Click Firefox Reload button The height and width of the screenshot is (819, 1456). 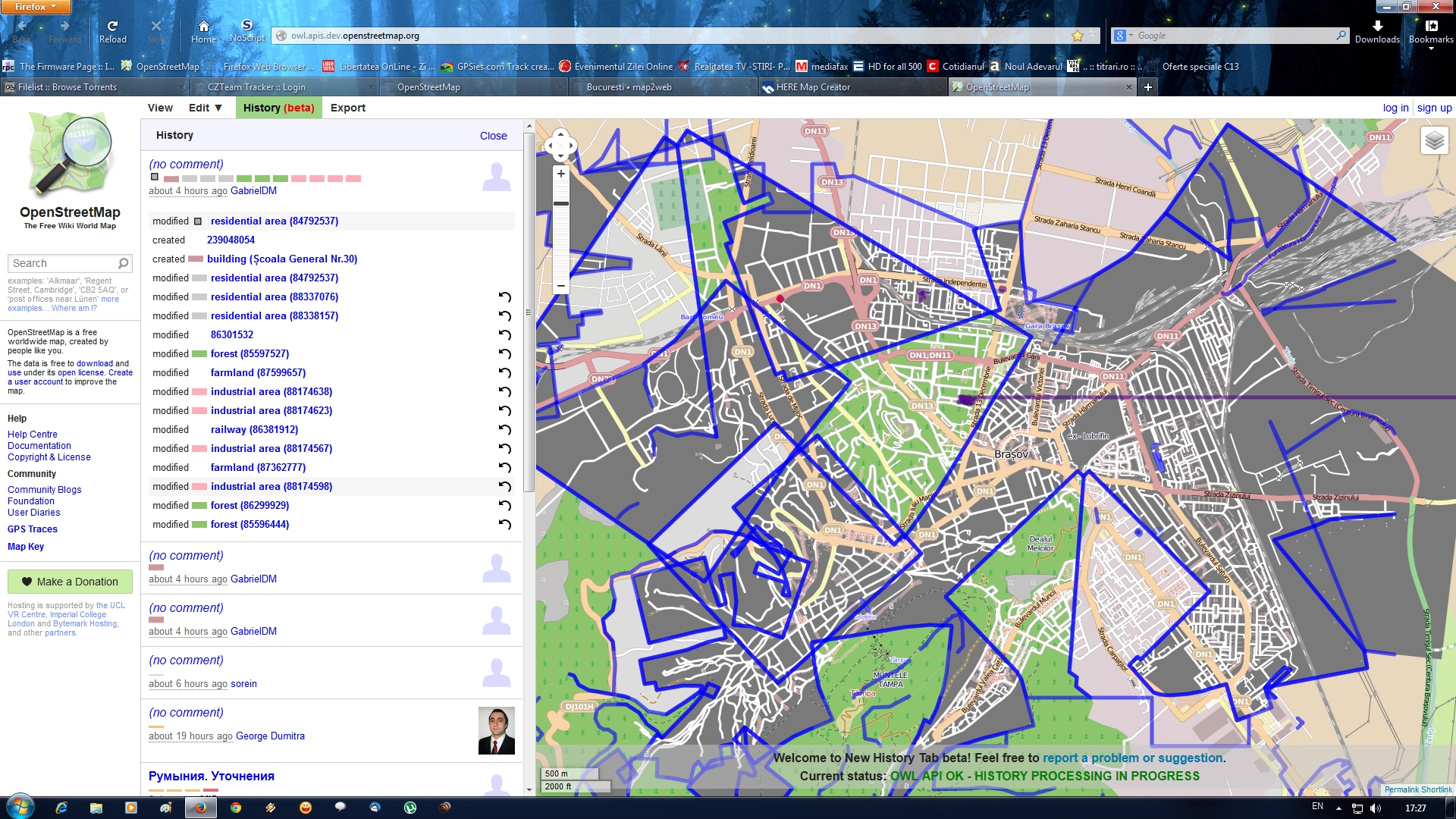tap(112, 31)
